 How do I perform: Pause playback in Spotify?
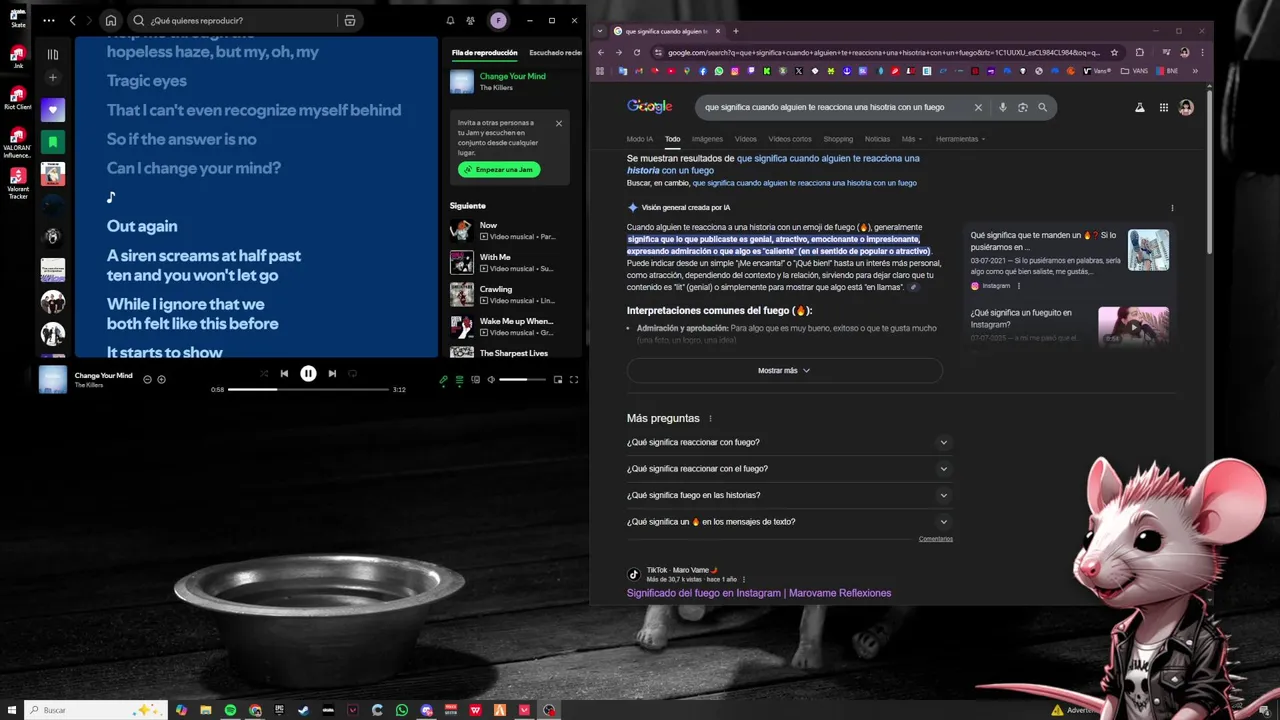coord(308,373)
